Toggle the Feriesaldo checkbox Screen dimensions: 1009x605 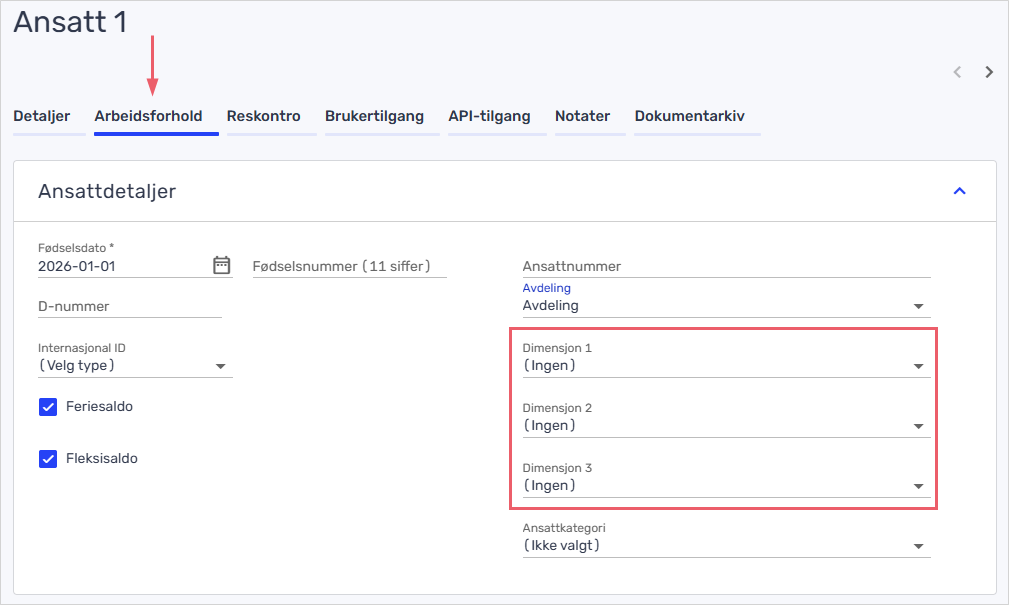tap(48, 407)
